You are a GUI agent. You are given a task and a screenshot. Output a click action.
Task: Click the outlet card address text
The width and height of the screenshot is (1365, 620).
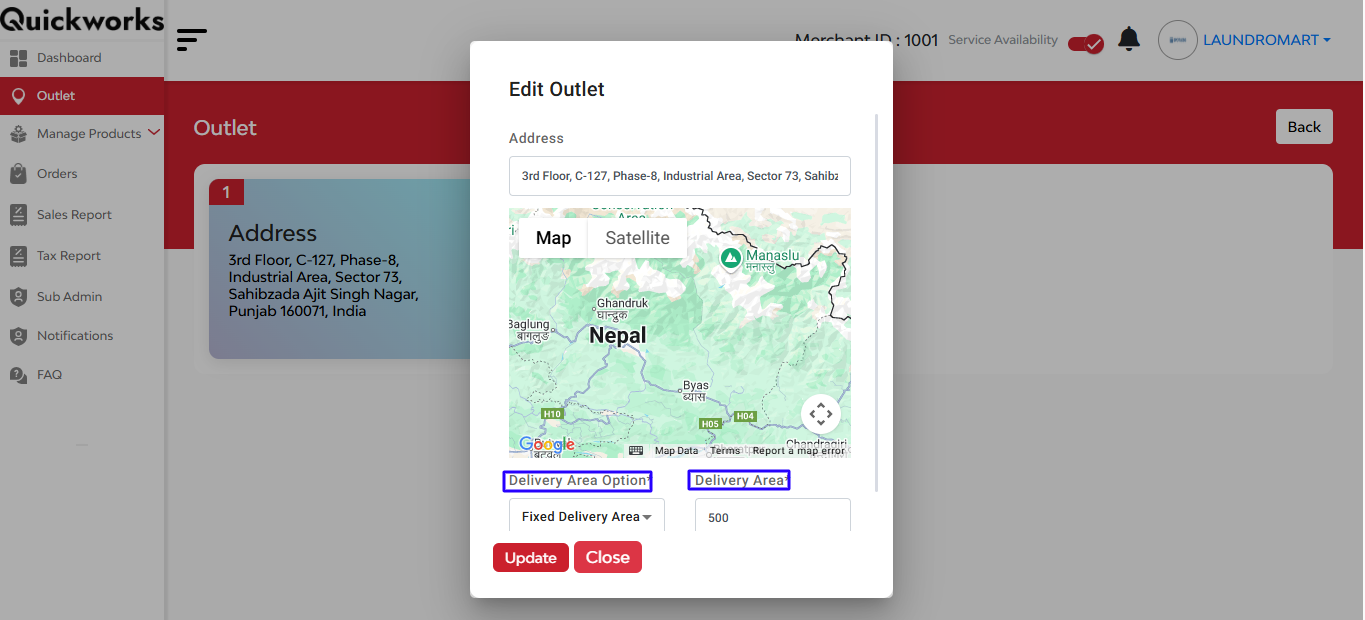[x=323, y=285]
